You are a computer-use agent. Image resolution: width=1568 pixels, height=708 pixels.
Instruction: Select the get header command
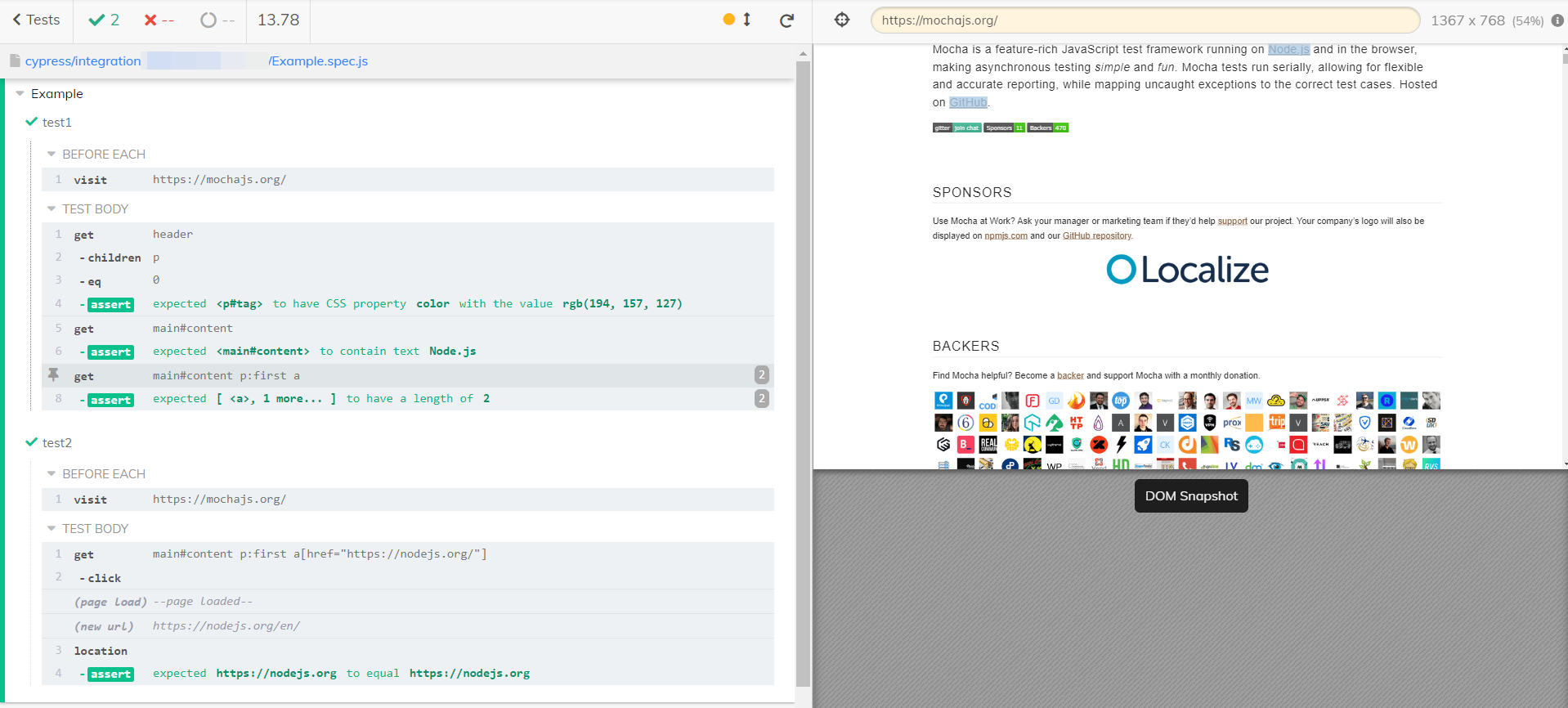(408, 235)
